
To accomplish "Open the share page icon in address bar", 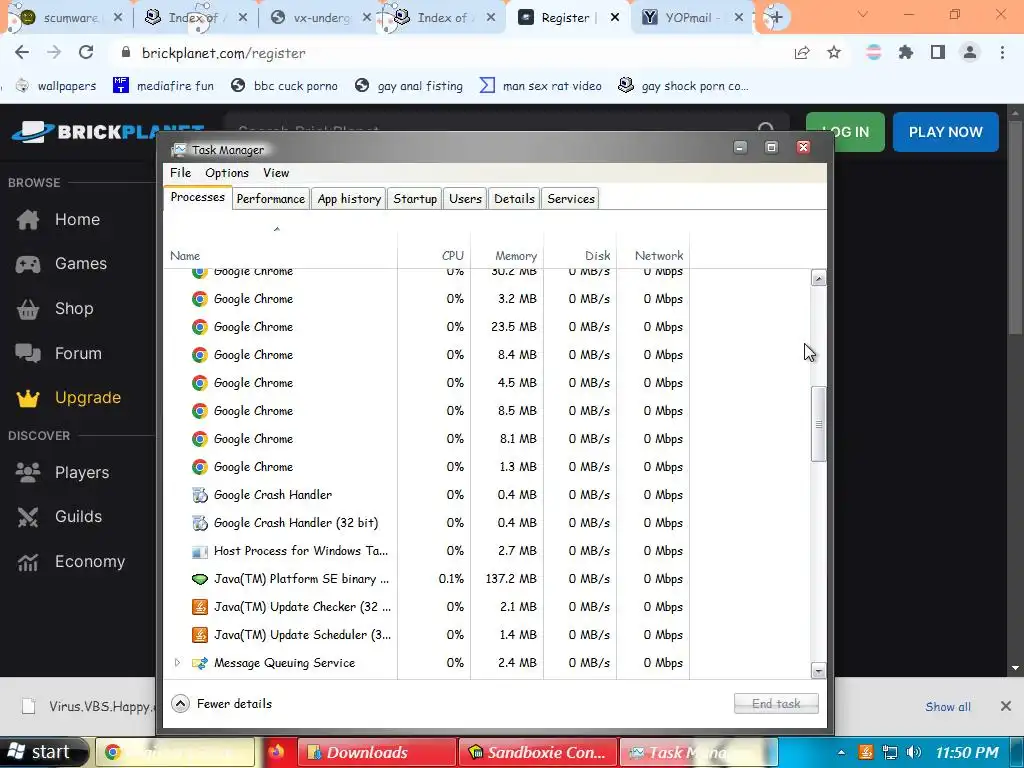I will (x=802, y=53).
